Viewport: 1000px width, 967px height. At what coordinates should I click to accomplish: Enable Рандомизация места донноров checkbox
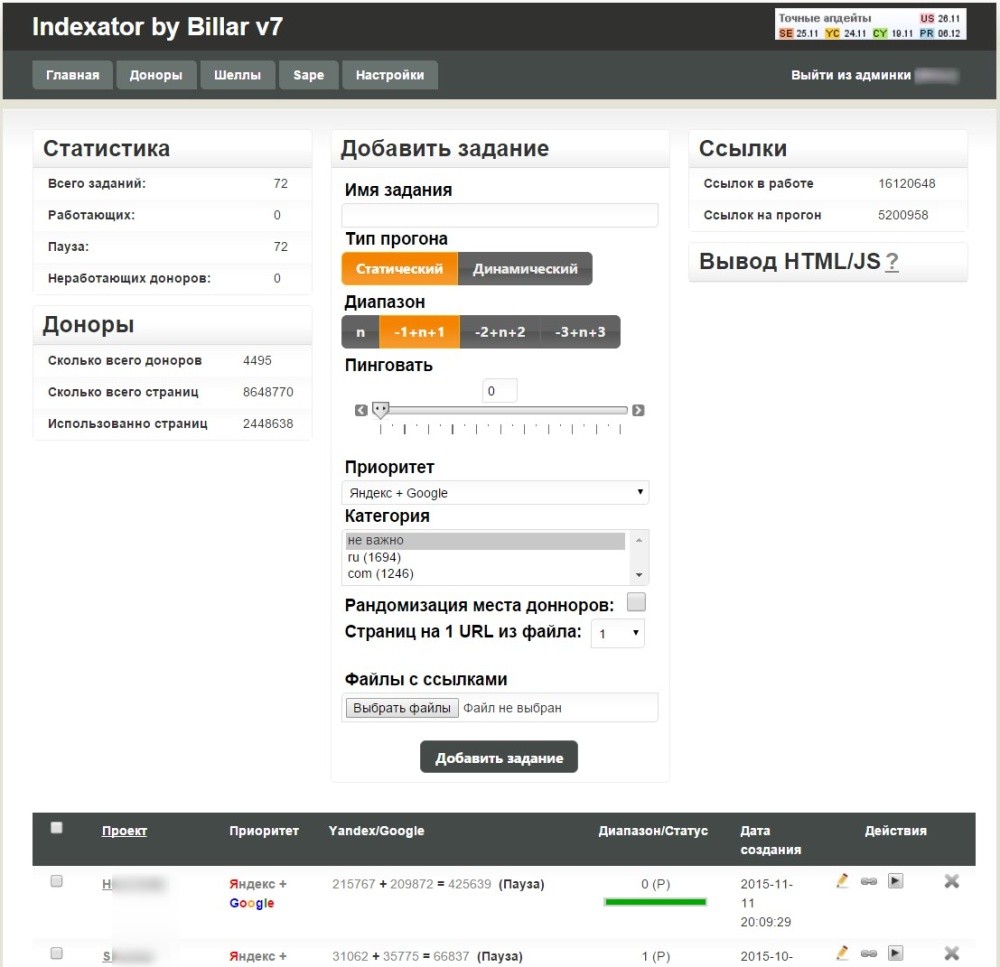point(636,602)
